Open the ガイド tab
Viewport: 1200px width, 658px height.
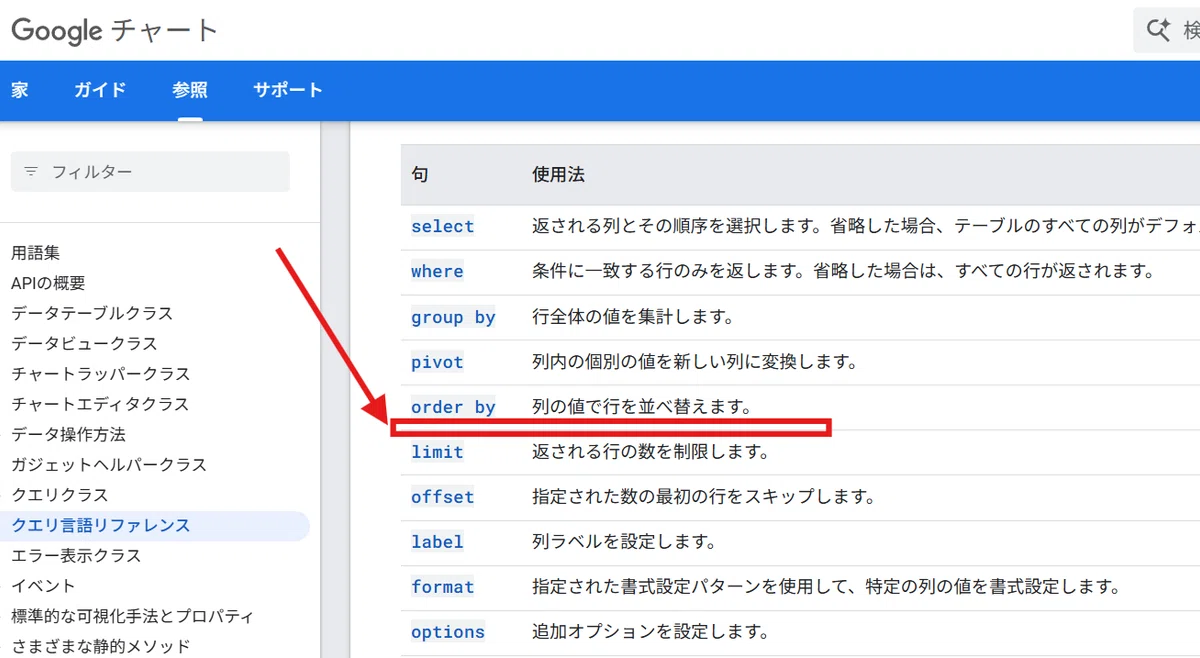[100, 90]
